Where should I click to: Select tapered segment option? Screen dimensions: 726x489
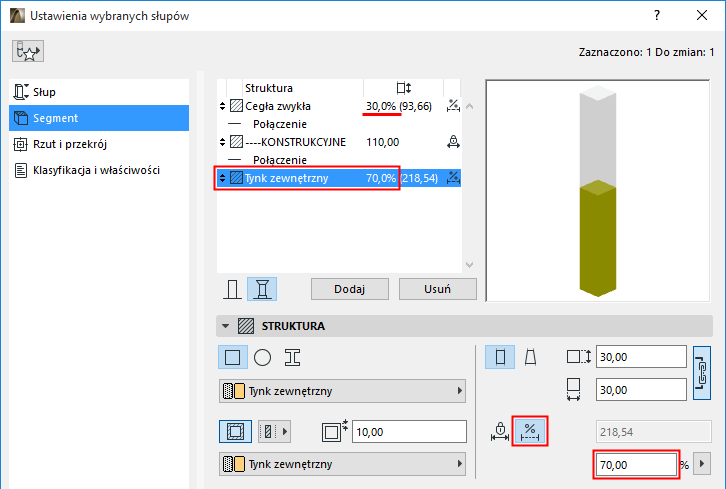[531, 357]
